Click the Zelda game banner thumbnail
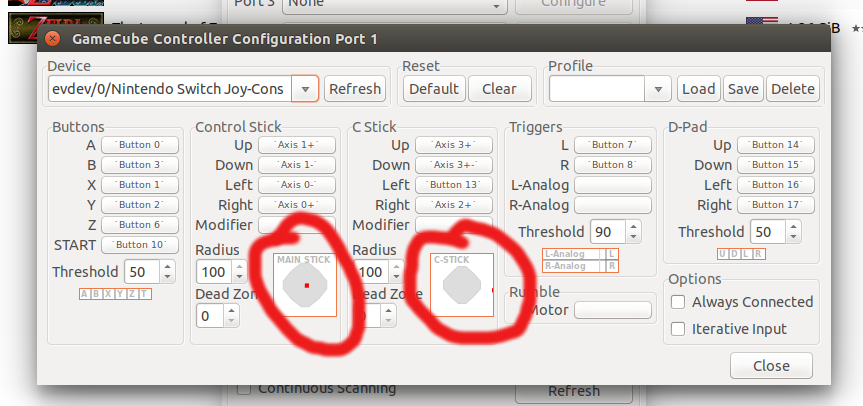Viewport: 863px width, 406px height. pos(56,28)
